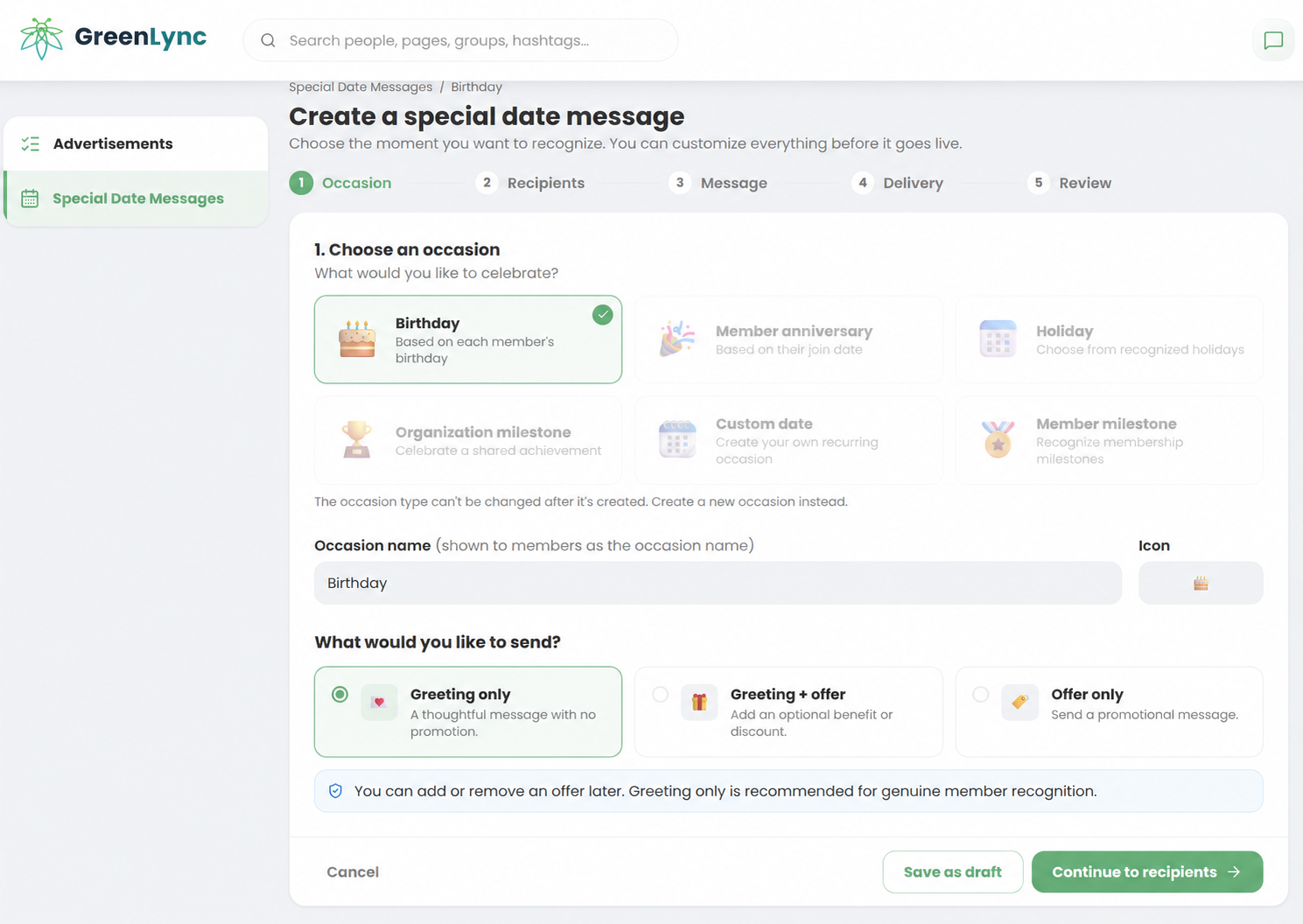Choose the Member anniversary party popper card

pos(788,339)
